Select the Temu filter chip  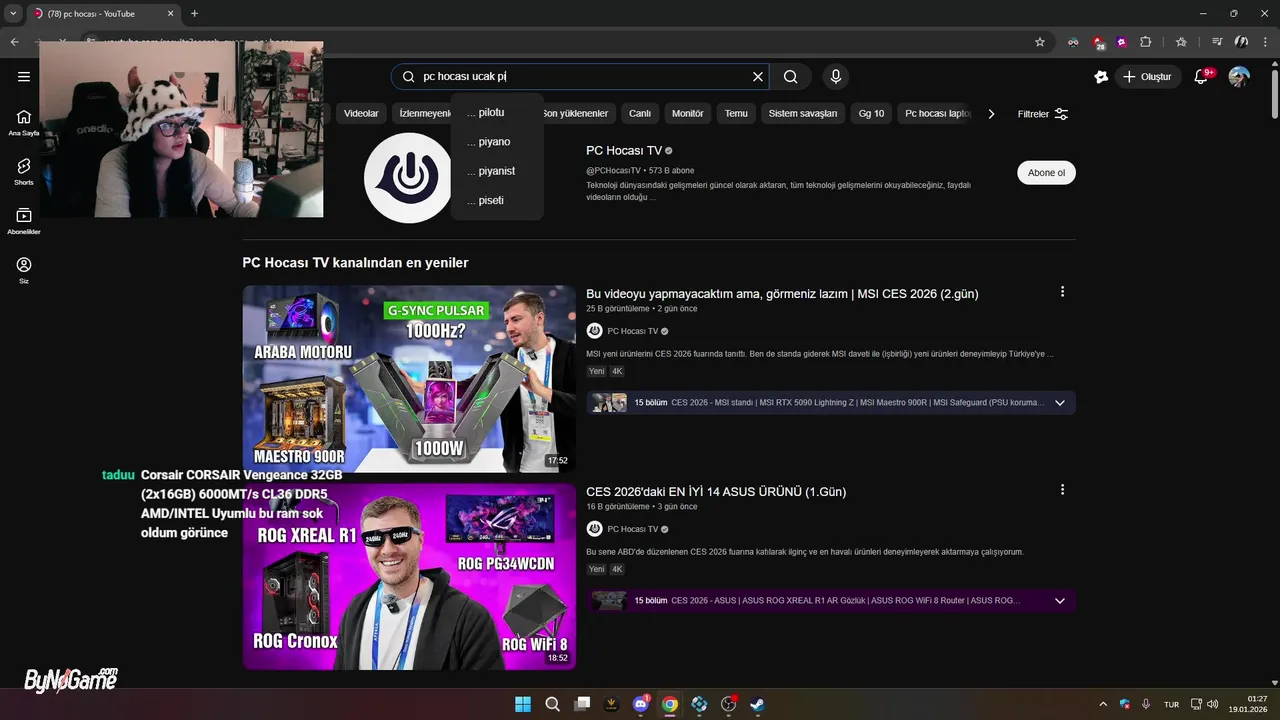(736, 114)
